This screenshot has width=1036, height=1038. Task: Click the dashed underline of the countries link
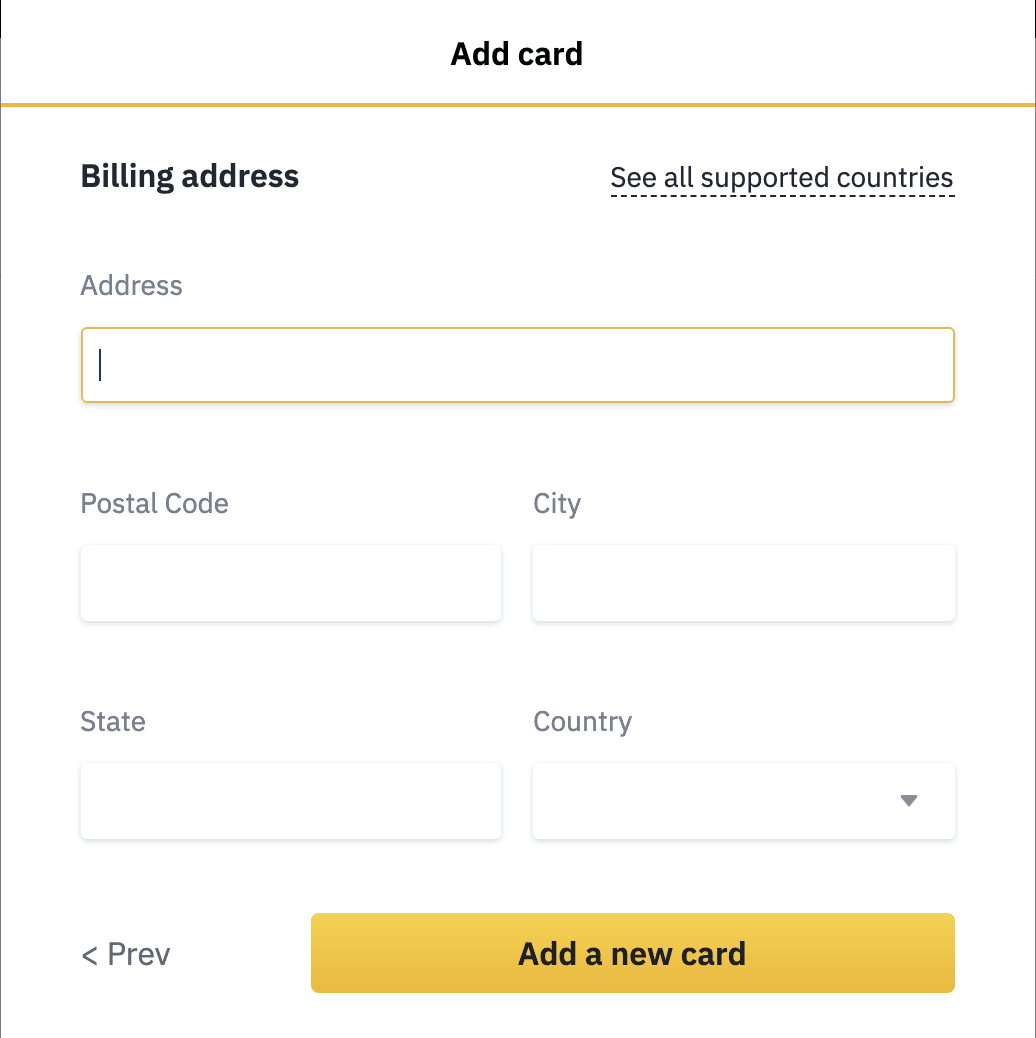782,195
